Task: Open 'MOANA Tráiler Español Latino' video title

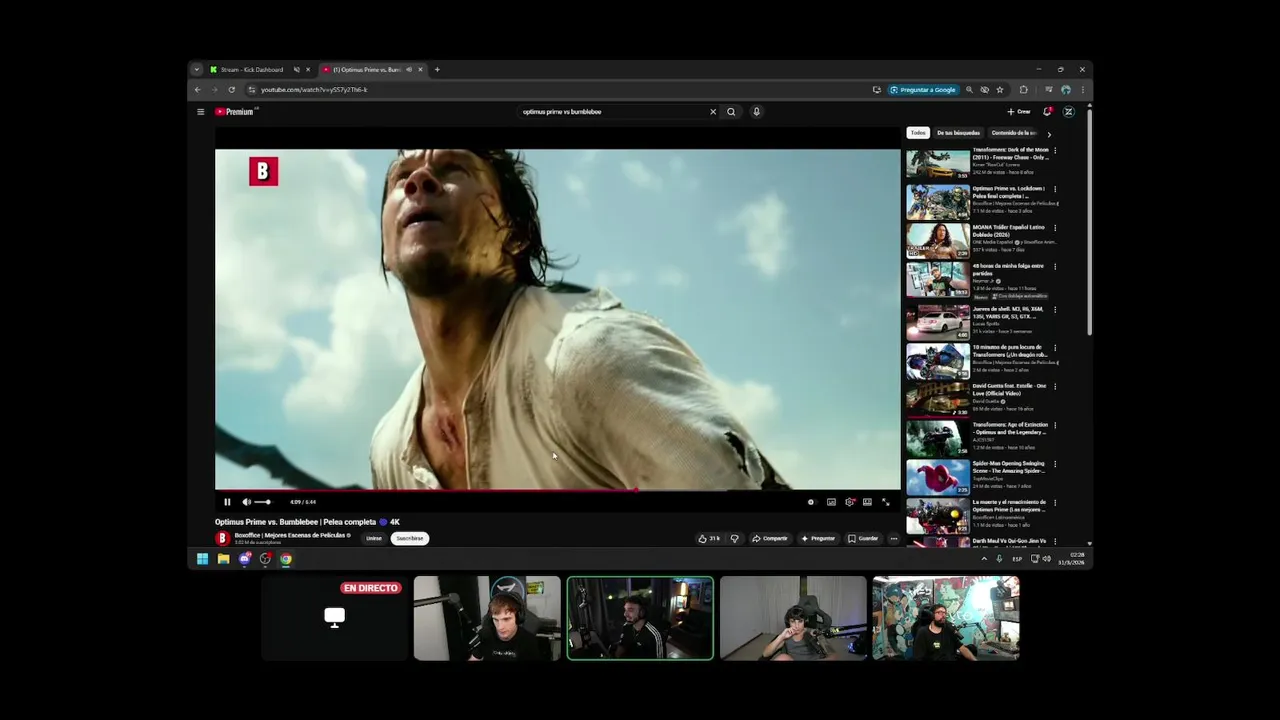Action: [x=1008, y=230]
